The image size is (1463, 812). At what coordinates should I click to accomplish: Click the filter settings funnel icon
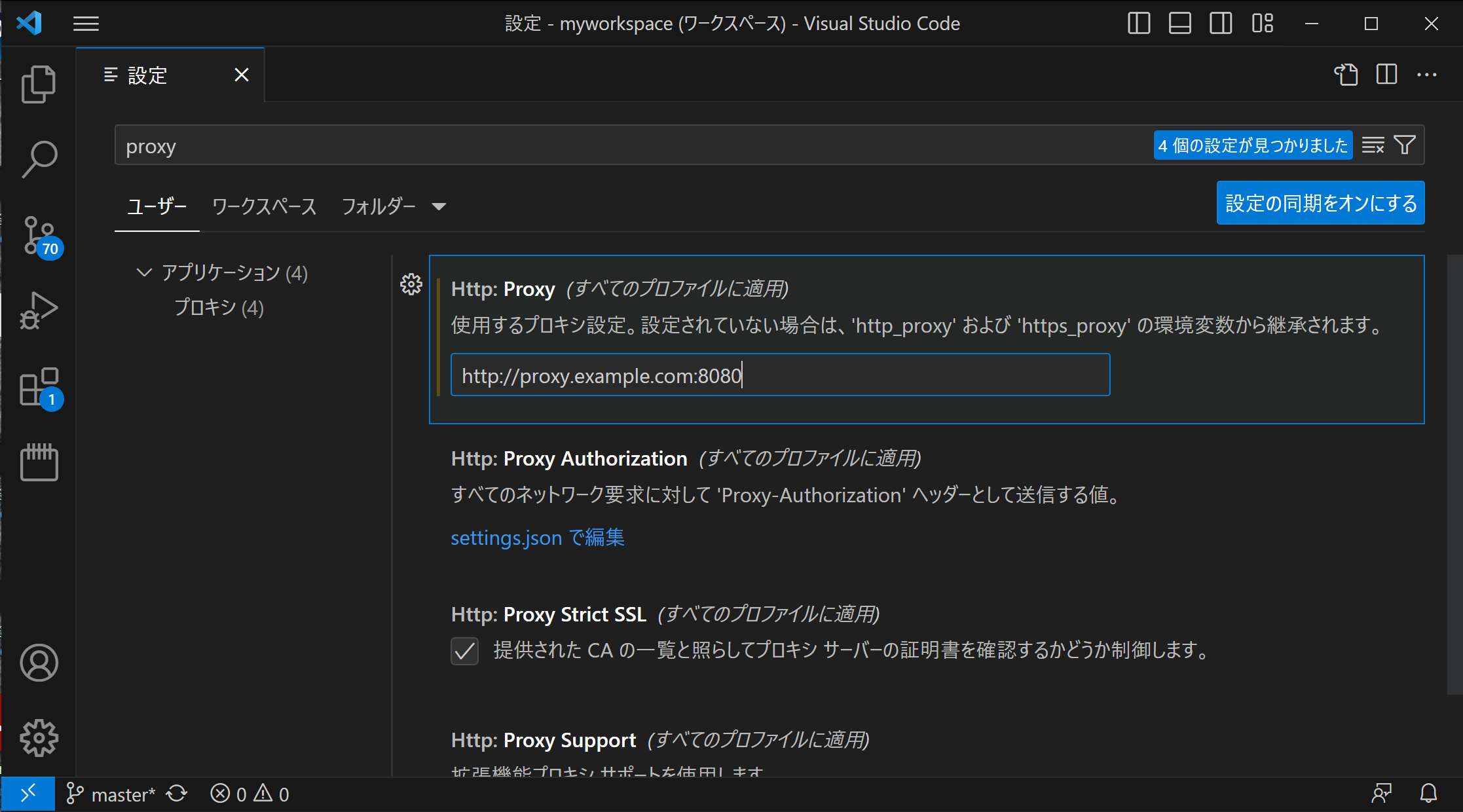(1405, 145)
